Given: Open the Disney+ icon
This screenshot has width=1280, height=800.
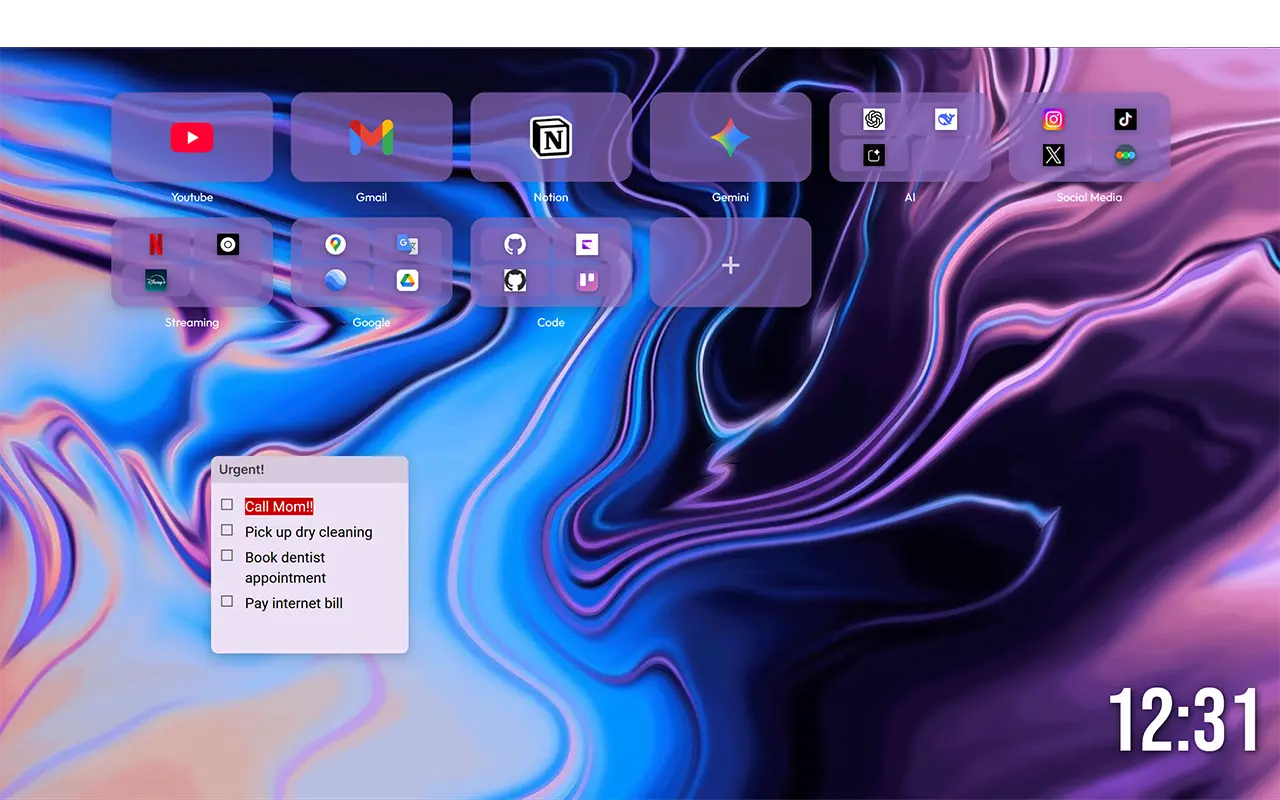Looking at the screenshot, I should pos(156,280).
